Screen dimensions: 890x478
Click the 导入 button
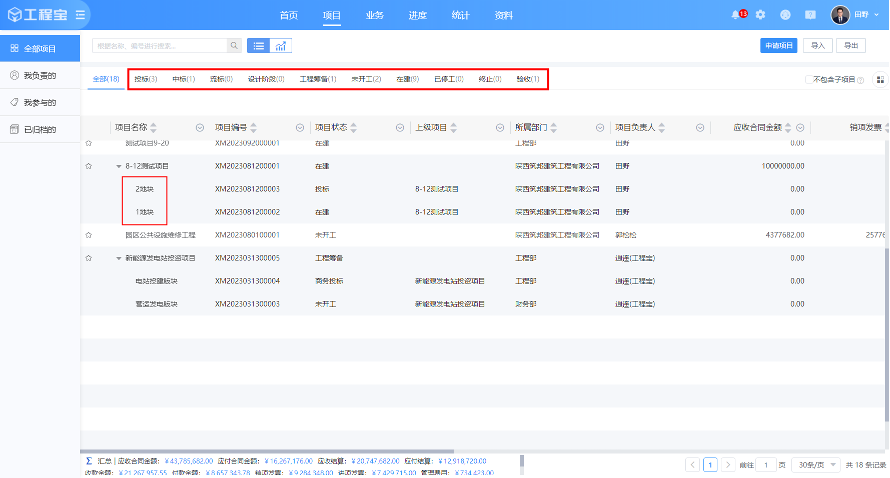click(817, 46)
